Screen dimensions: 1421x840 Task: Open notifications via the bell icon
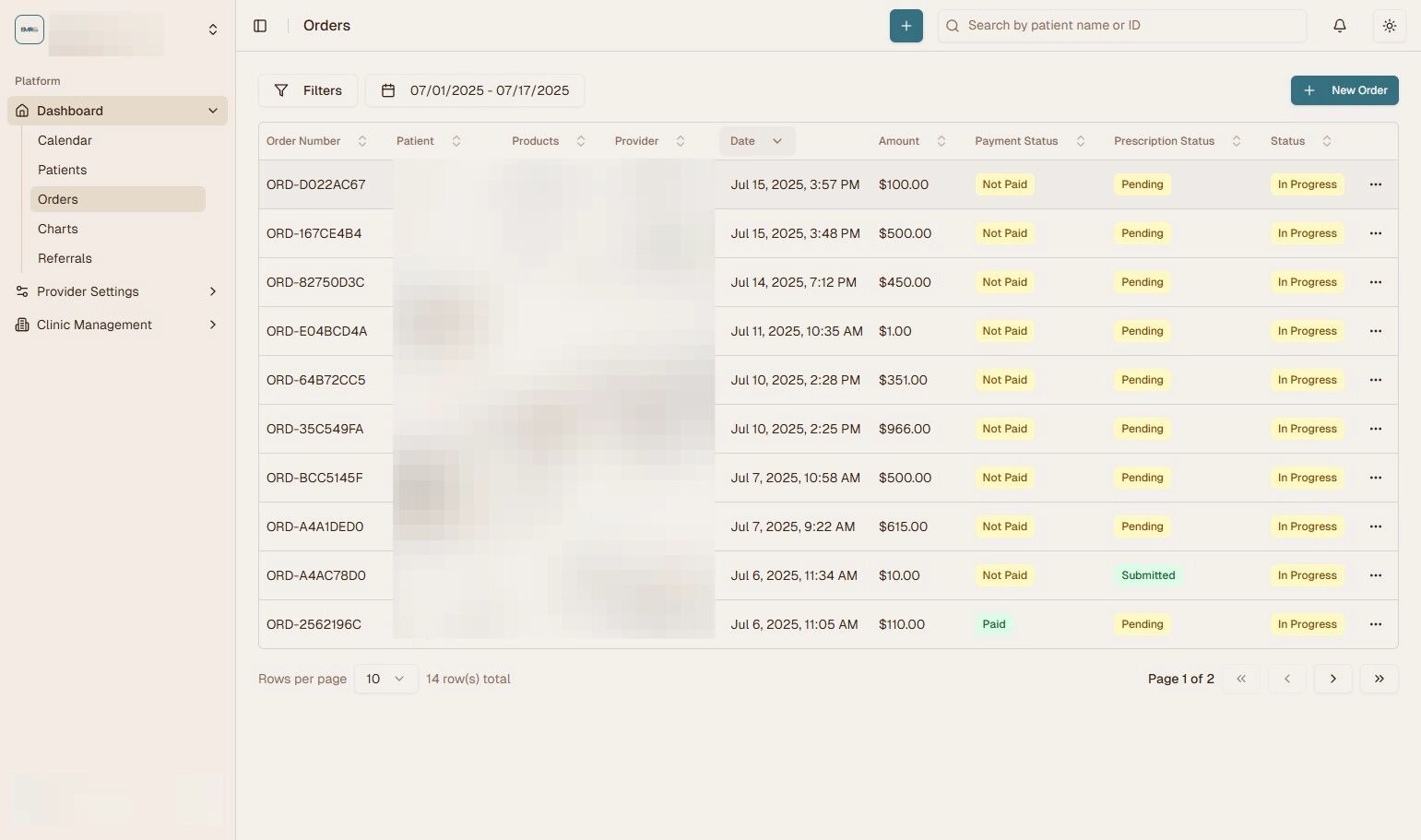tap(1339, 25)
